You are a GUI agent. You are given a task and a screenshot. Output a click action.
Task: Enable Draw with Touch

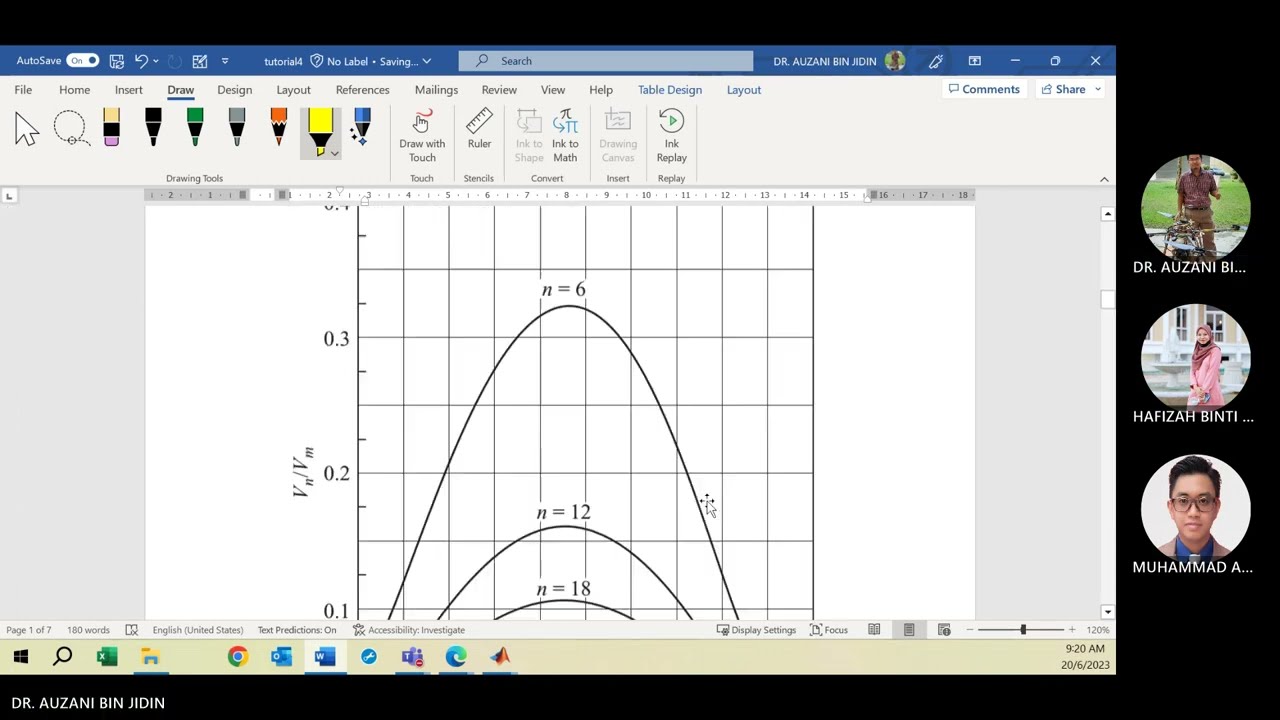pos(422,137)
